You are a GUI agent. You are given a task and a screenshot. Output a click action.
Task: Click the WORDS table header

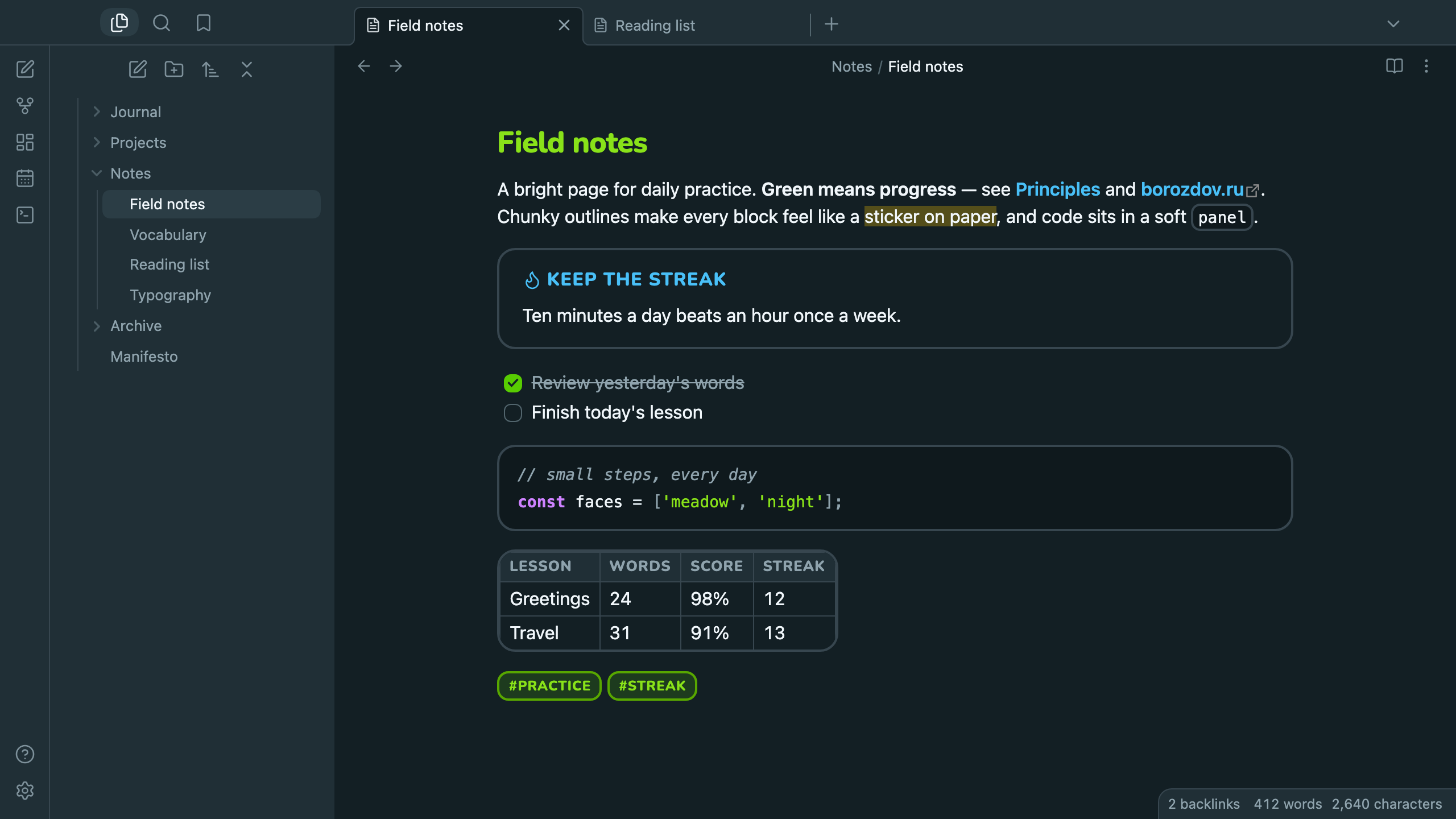click(640, 566)
